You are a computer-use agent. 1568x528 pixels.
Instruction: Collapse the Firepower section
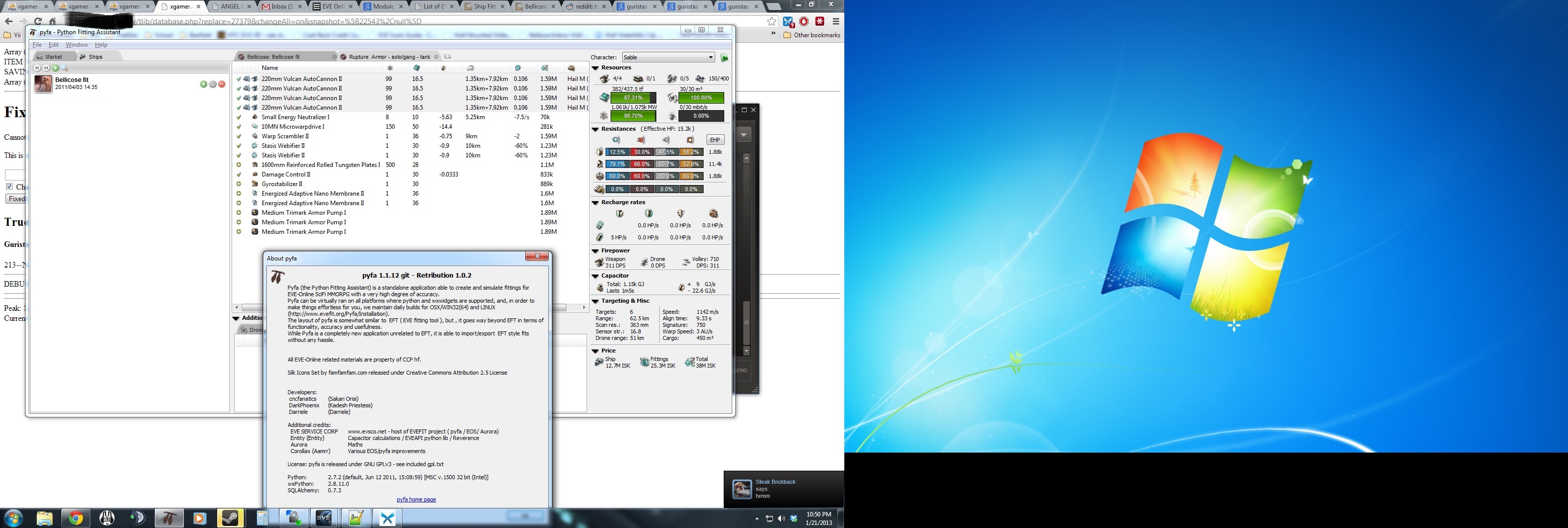[x=596, y=251]
